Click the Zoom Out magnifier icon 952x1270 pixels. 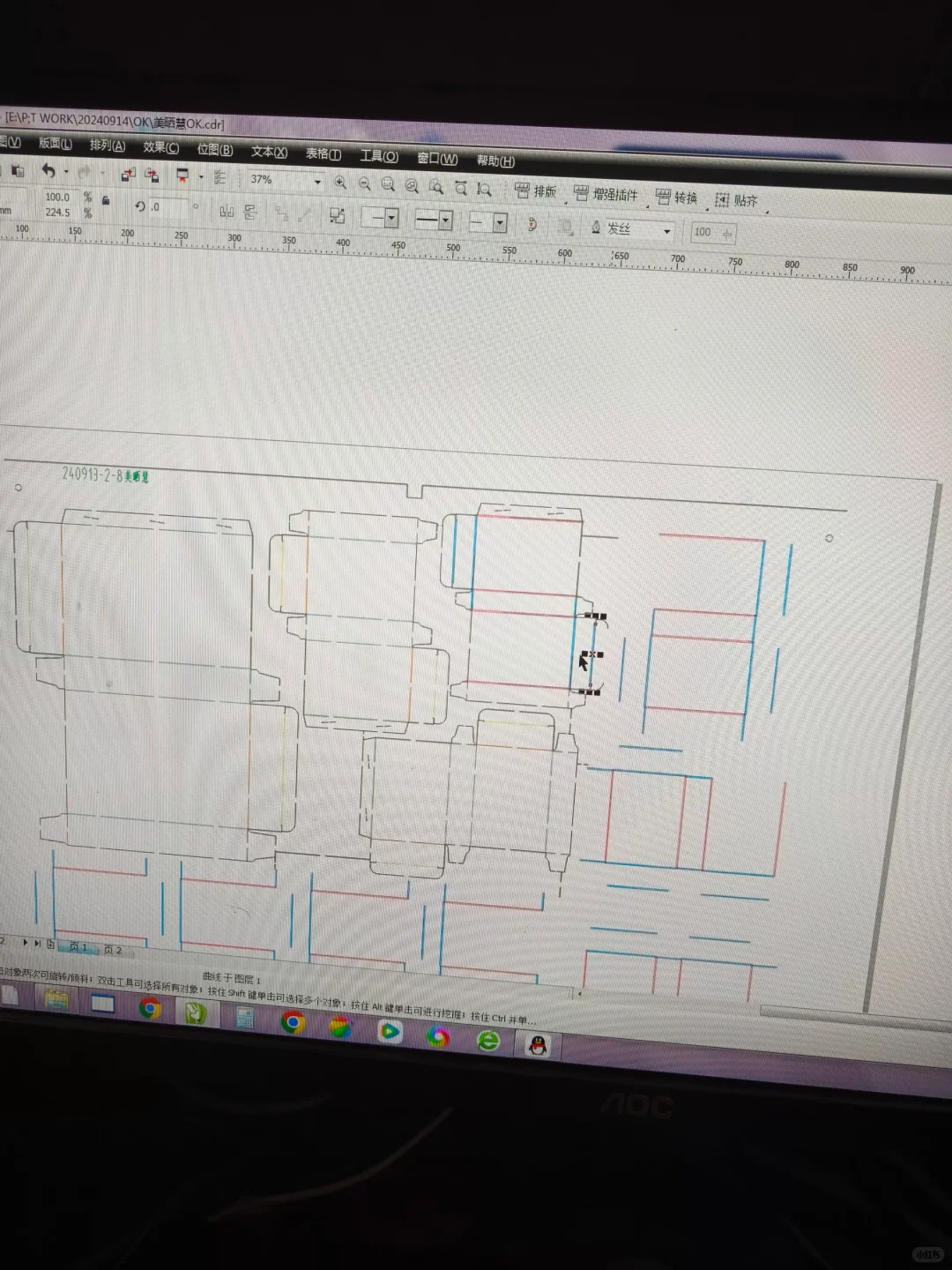click(x=364, y=183)
